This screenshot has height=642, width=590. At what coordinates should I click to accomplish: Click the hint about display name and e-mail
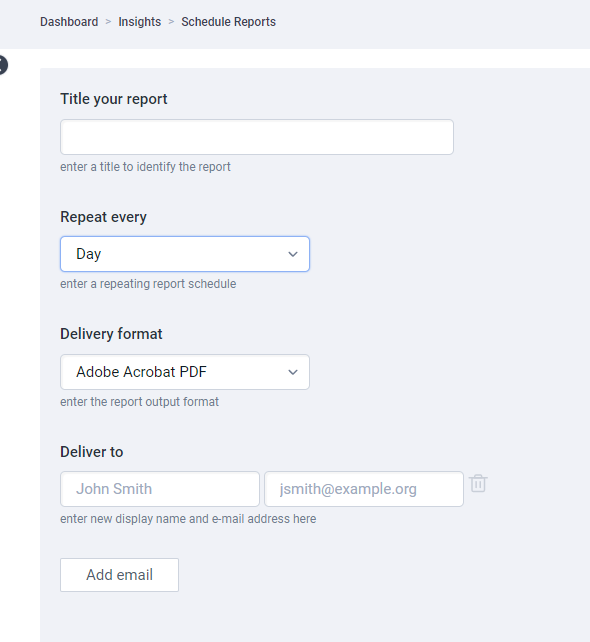coord(188,519)
